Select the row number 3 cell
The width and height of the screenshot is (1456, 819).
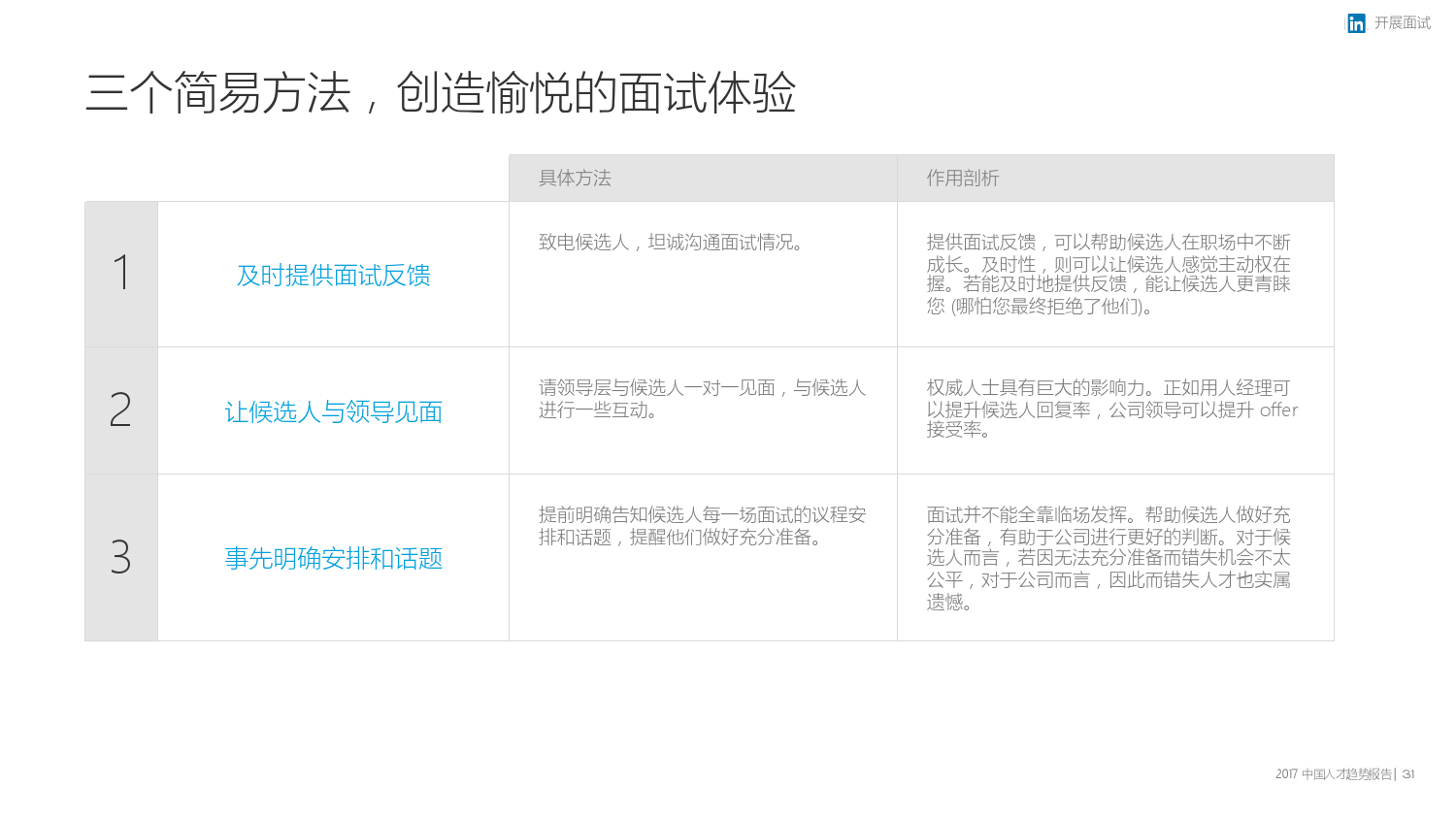[x=121, y=557]
